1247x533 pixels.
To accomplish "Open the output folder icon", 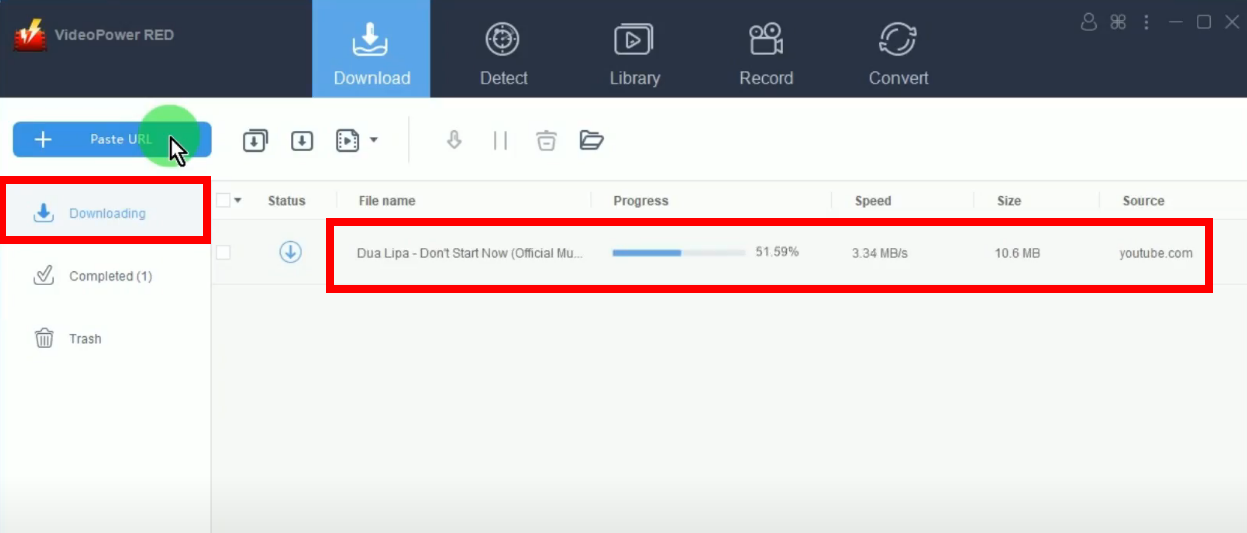I will [x=592, y=140].
